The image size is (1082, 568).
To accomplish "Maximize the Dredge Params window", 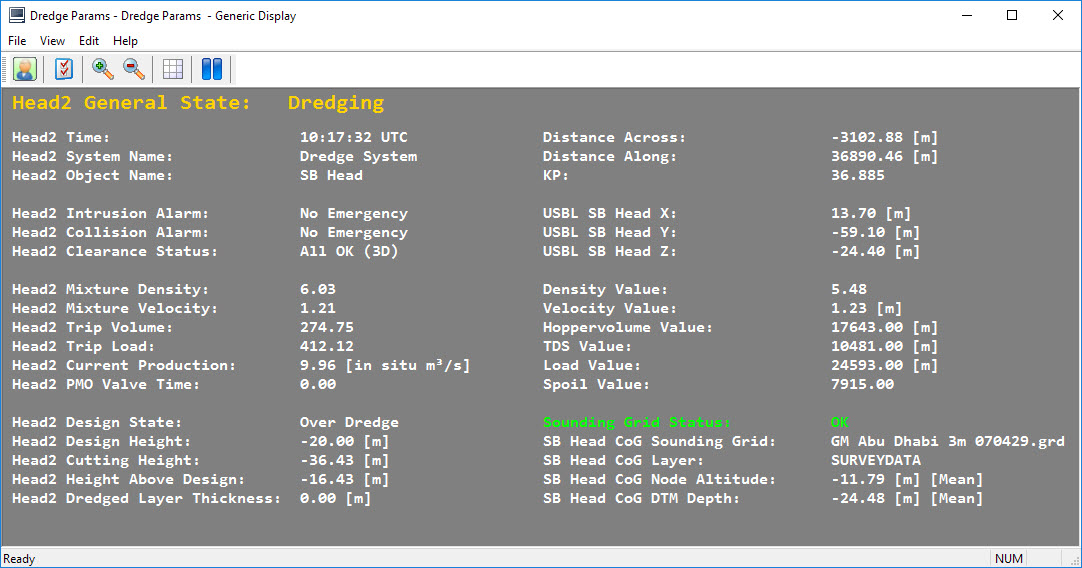I will (x=1012, y=16).
